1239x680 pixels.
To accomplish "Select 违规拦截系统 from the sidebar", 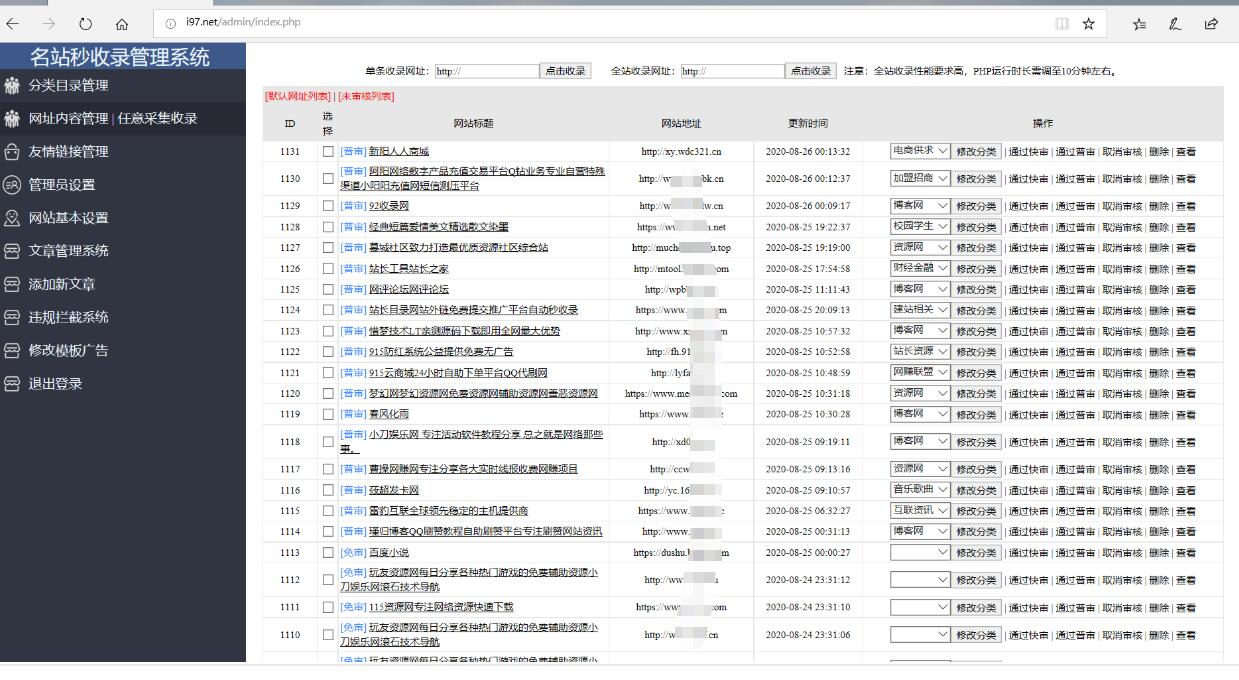I will pos(68,317).
